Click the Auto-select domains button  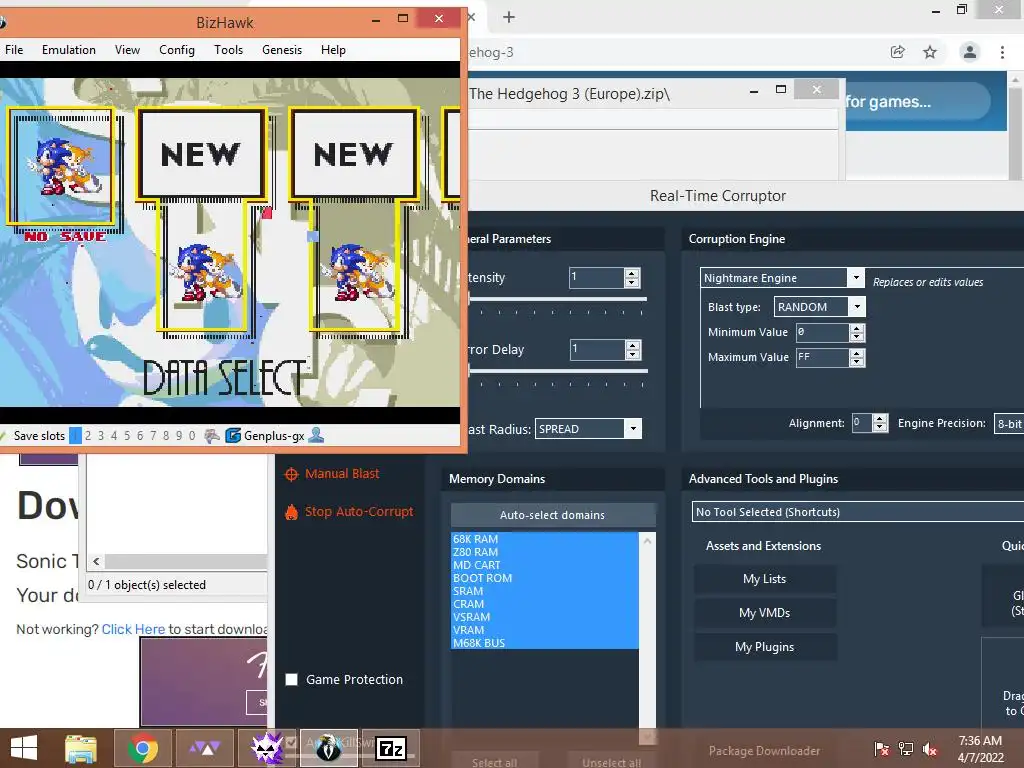pos(552,515)
